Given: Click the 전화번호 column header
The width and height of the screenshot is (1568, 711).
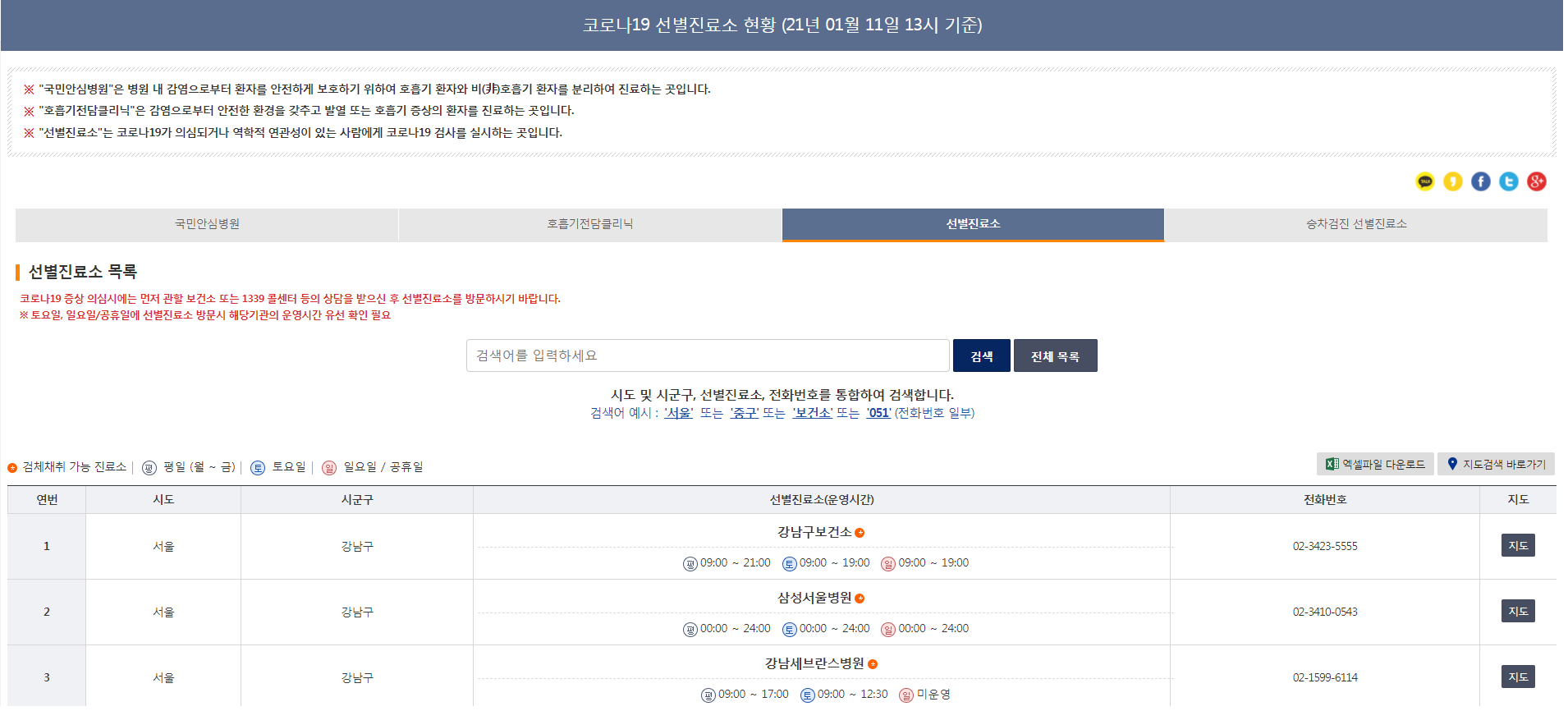Looking at the screenshot, I should [x=1325, y=500].
